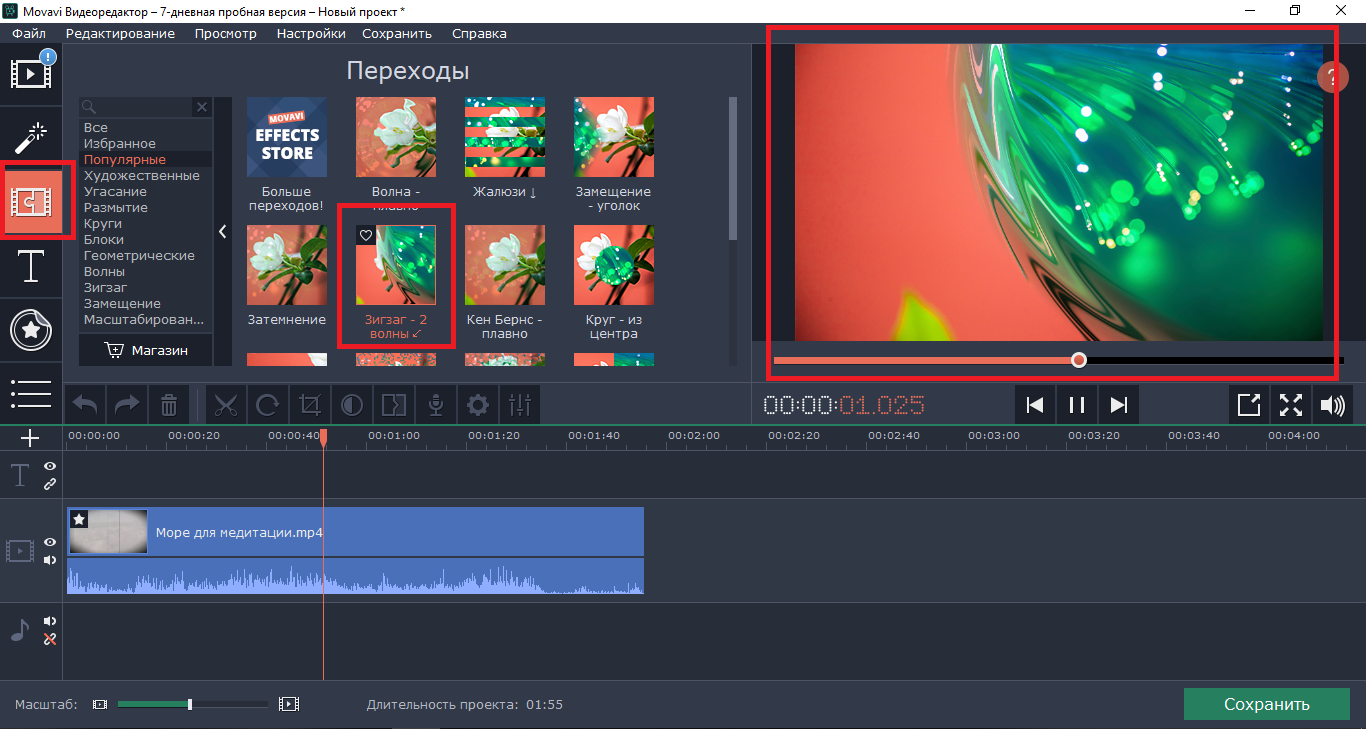
Task: Open the Магазин store button
Action: (x=146, y=350)
